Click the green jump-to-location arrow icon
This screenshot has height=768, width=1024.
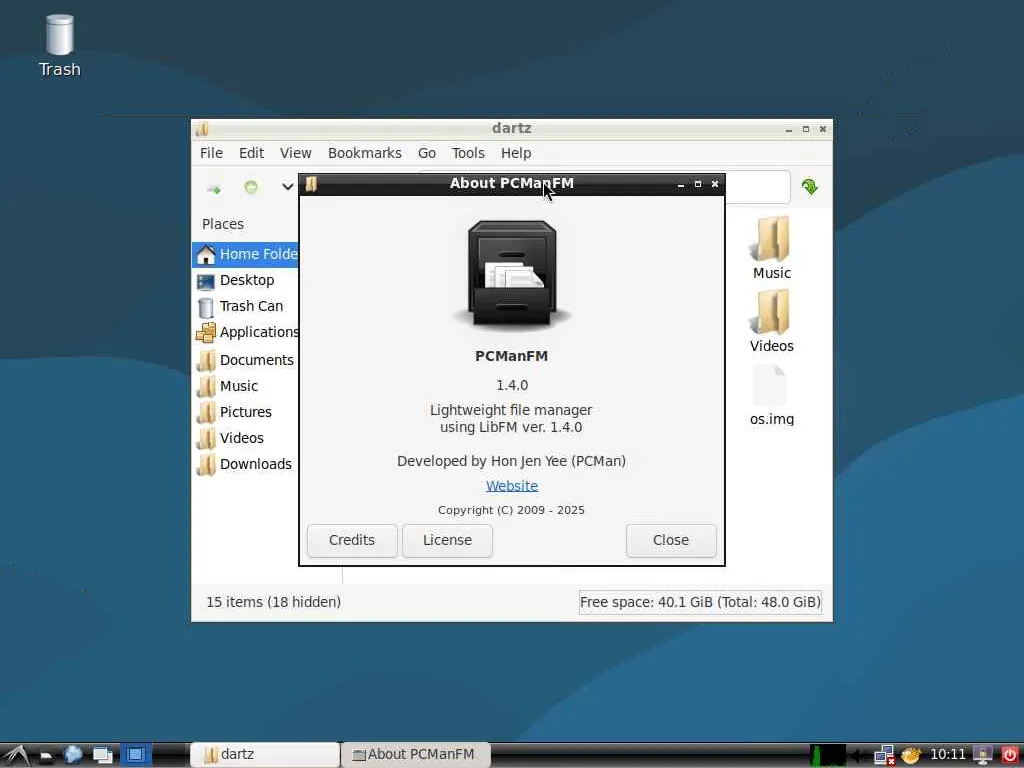810,187
